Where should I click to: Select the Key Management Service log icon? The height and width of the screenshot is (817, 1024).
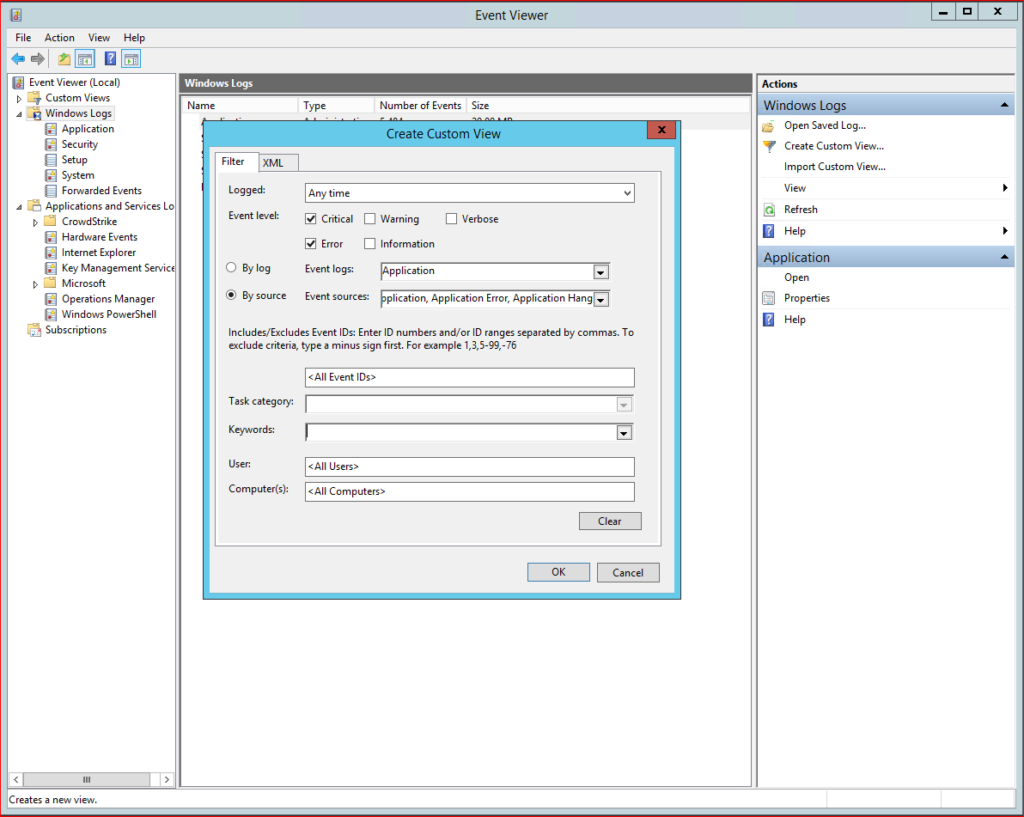[51, 268]
